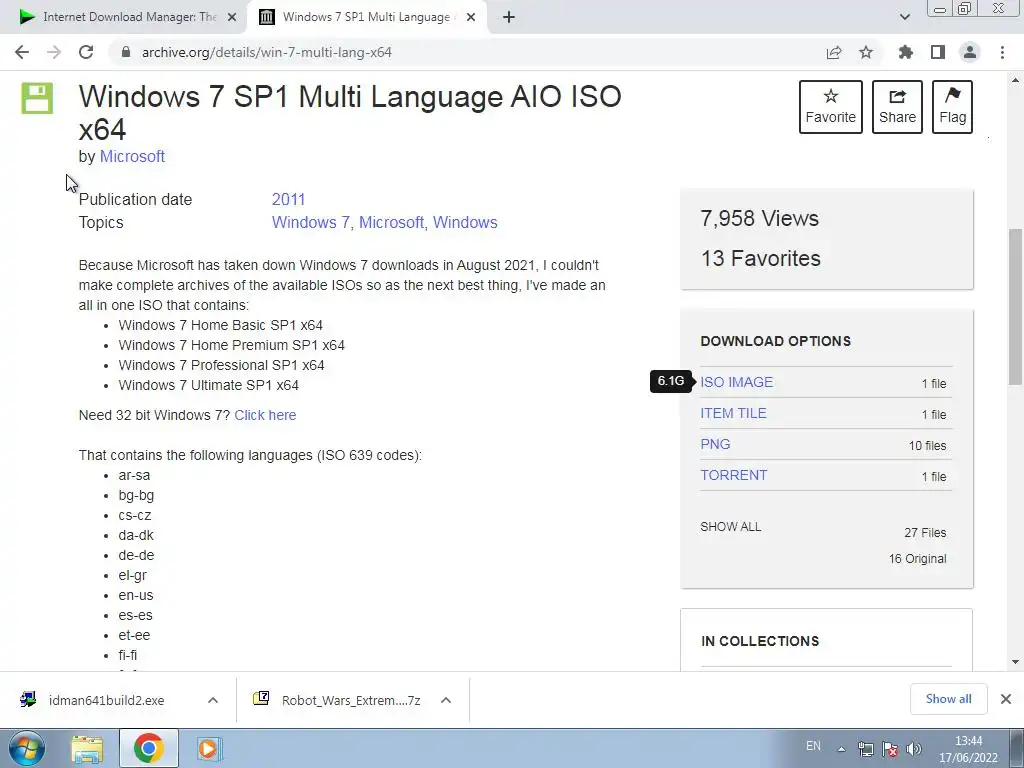Open Chrome three-dot menu

click(1002, 52)
